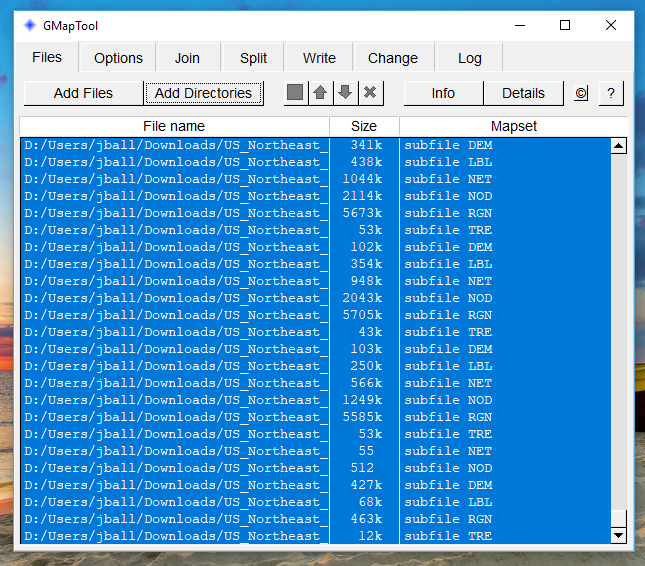Select the row with size 2114k
The width and height of the screenshot is (645, 566).
316,196
